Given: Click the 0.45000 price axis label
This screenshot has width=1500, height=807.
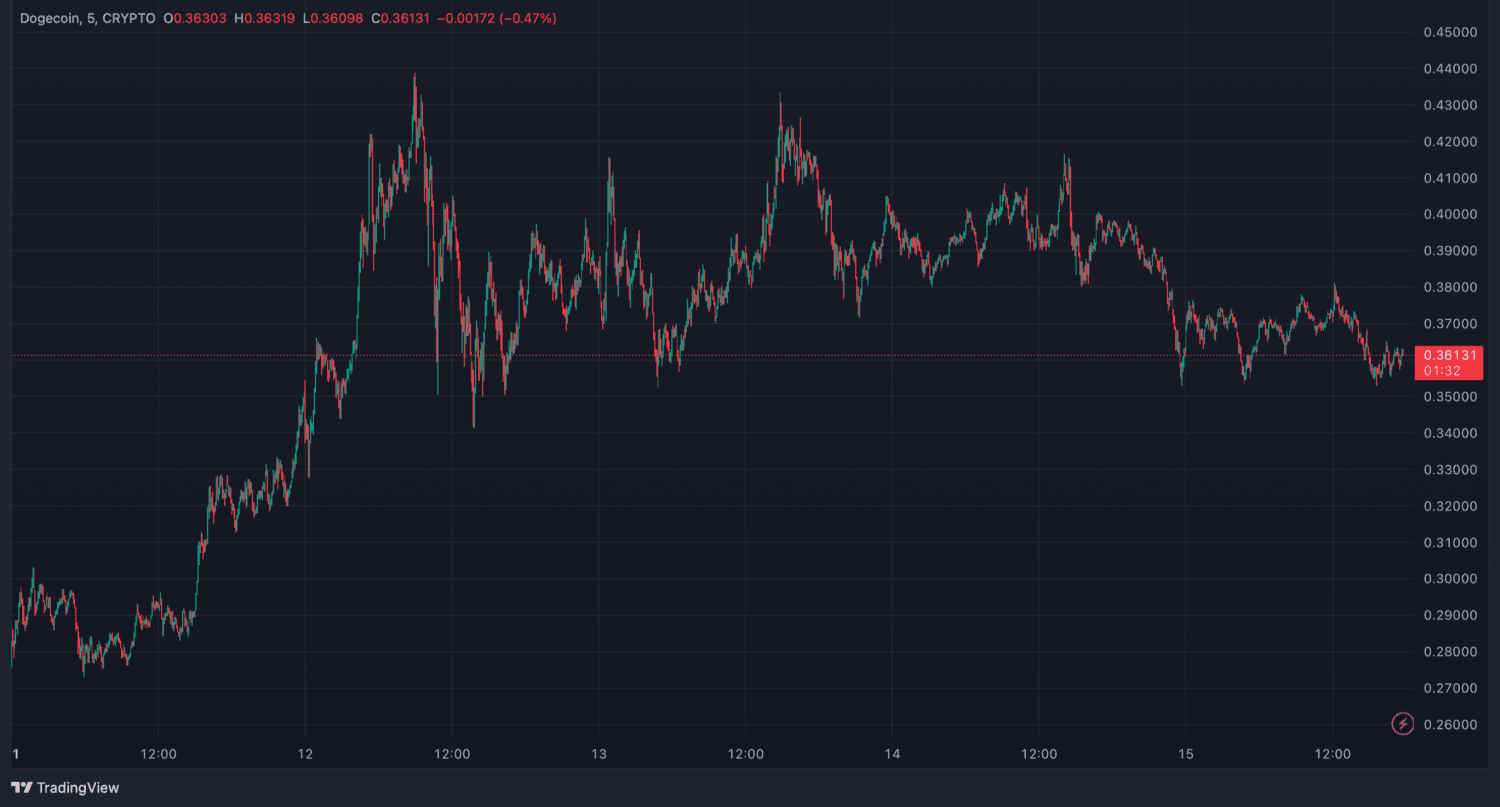Looking at the screenshot, I should coord(1450,32).
